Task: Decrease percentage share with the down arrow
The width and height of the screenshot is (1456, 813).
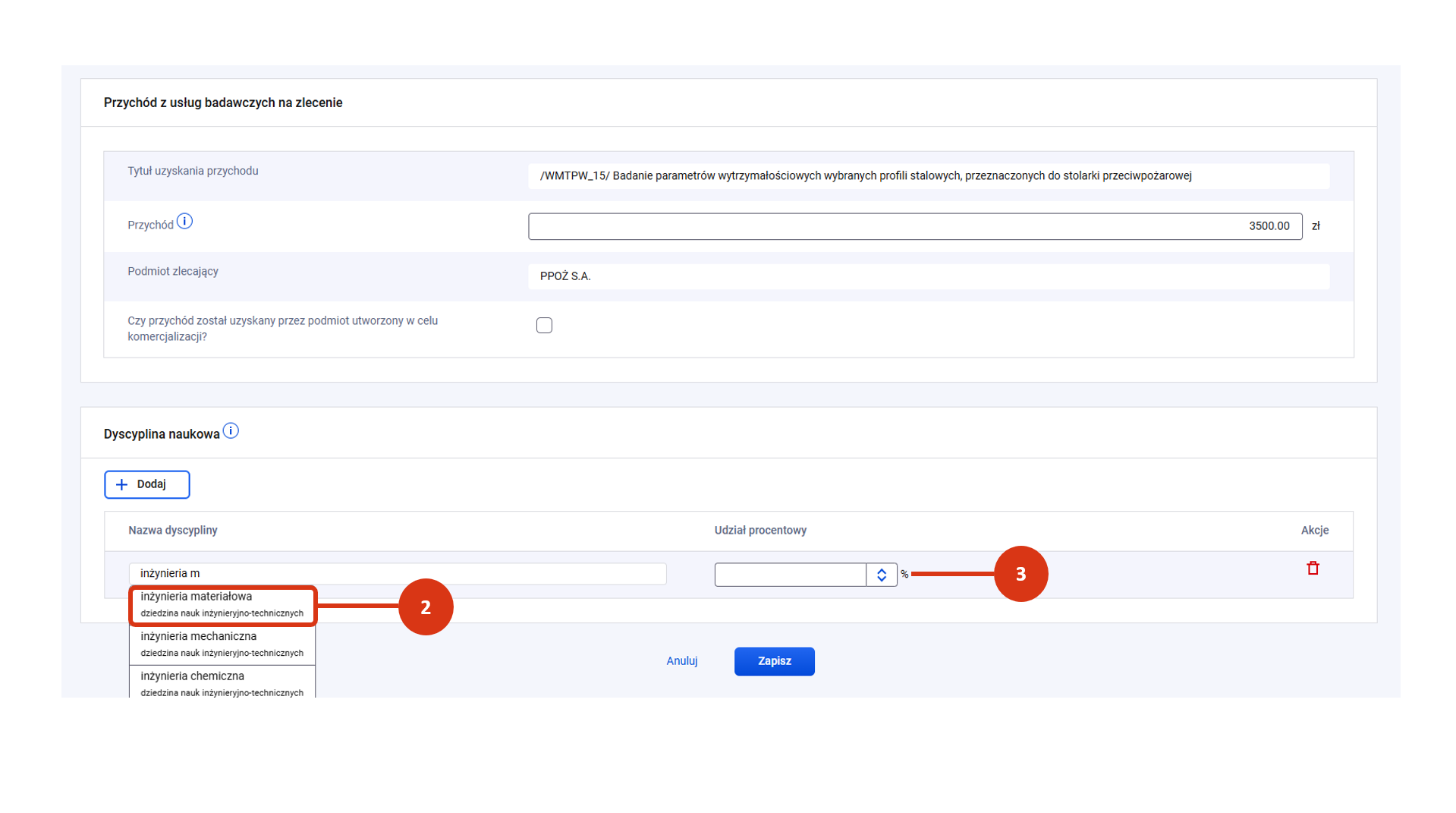Action: pyautogui.click(x=882, y=579)
